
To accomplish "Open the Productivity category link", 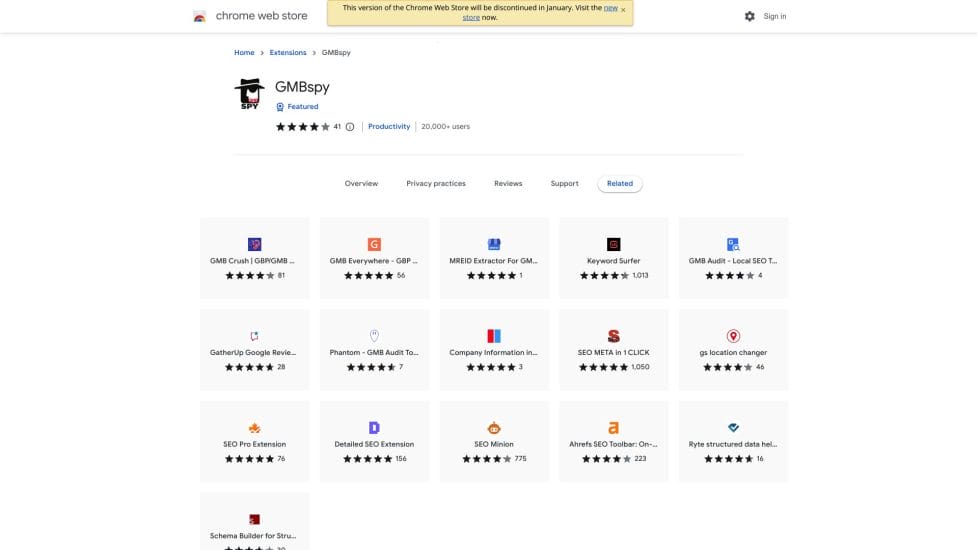I will coord(389,127).
